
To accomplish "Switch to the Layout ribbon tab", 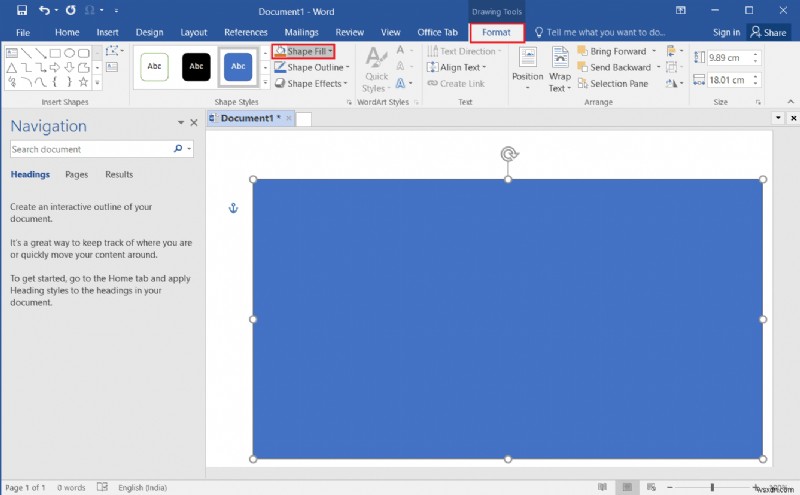I will coord(193,32).
